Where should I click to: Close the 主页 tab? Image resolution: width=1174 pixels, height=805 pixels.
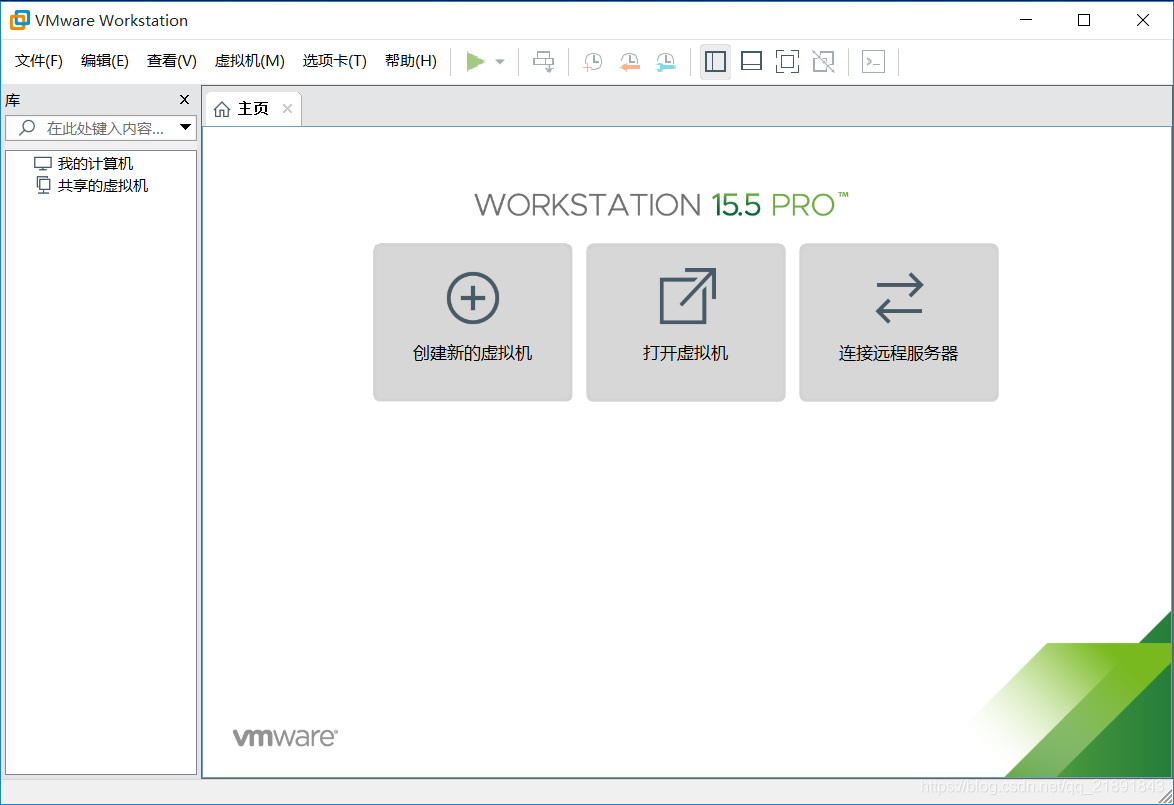(x=288, y=109)
